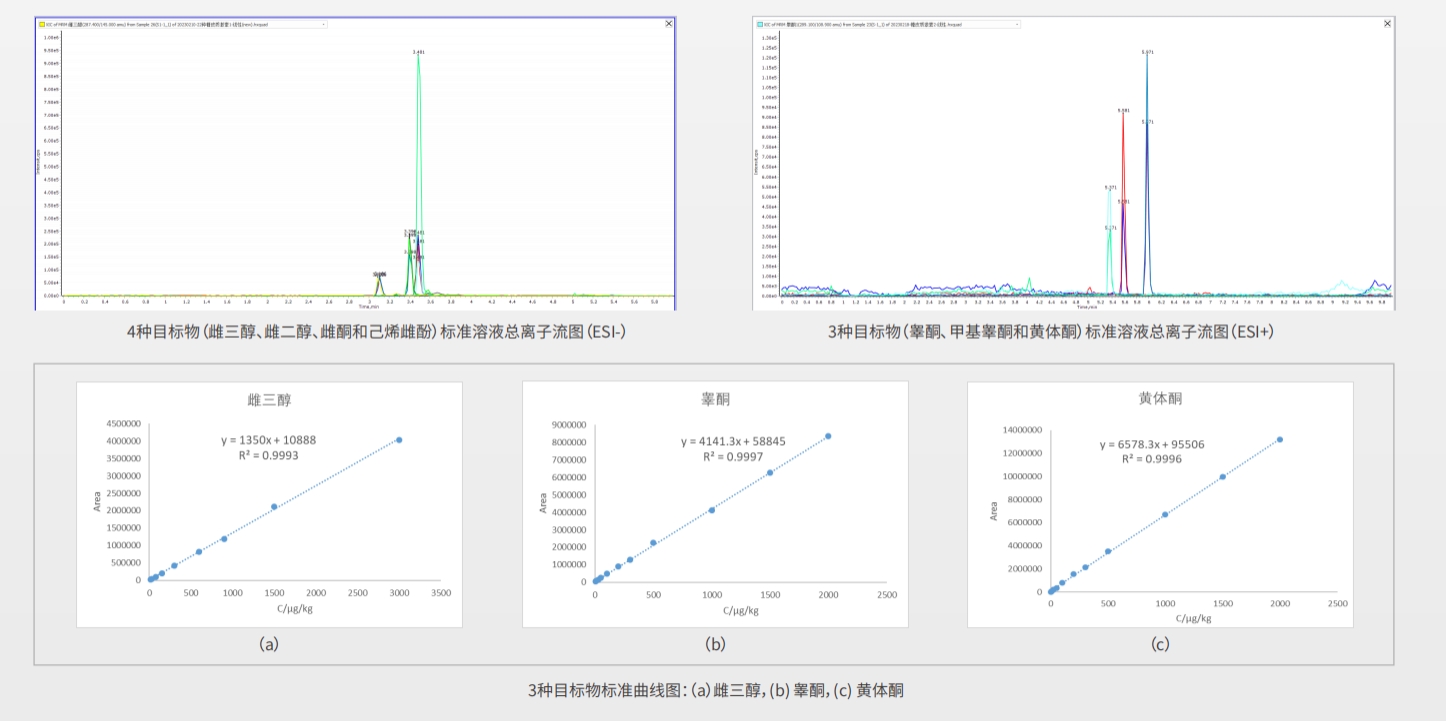Select the highest data point in 睾酮 chart

pos(828,436)
